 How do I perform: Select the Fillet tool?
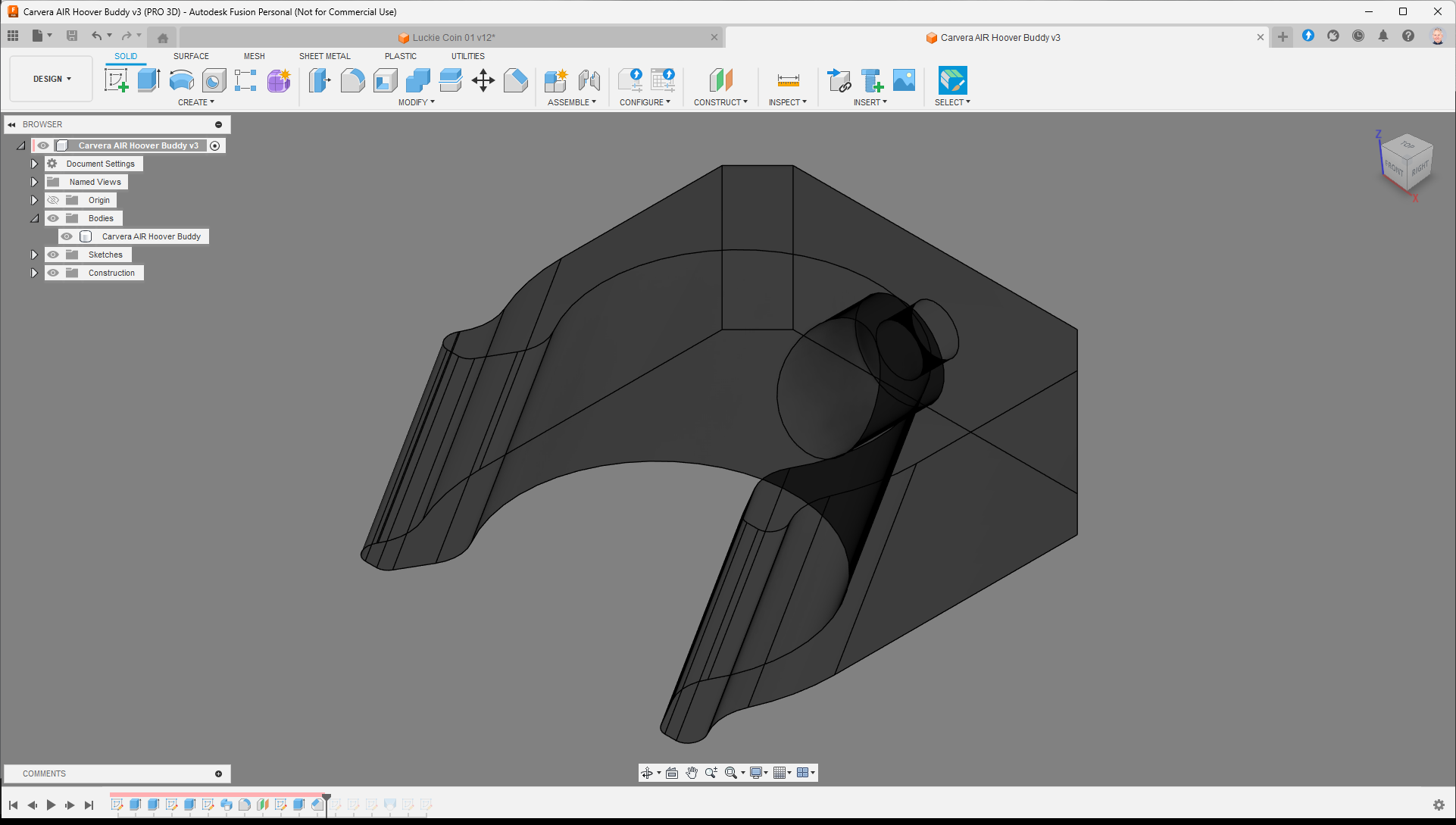point(352,80)
